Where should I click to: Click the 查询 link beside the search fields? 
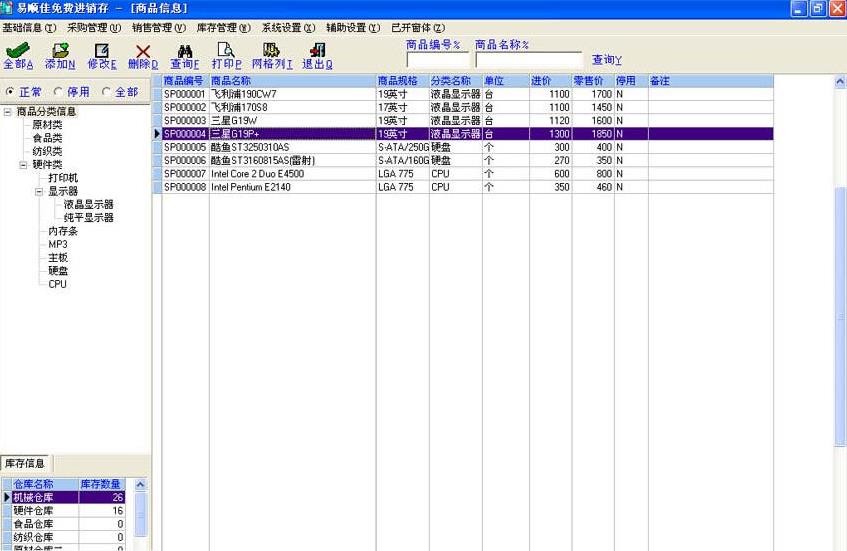(606, 61)
